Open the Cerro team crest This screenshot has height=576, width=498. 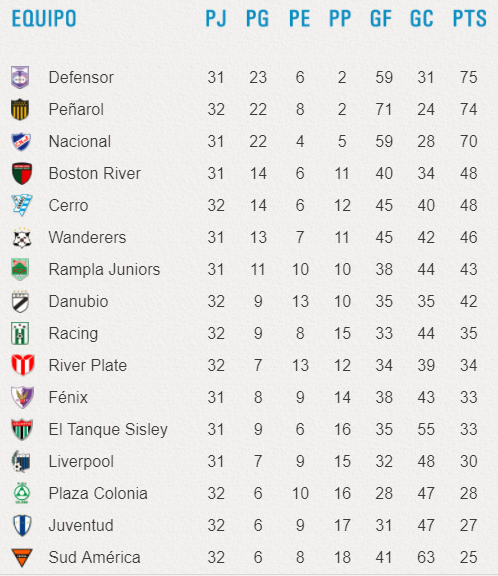click(22, 205)
